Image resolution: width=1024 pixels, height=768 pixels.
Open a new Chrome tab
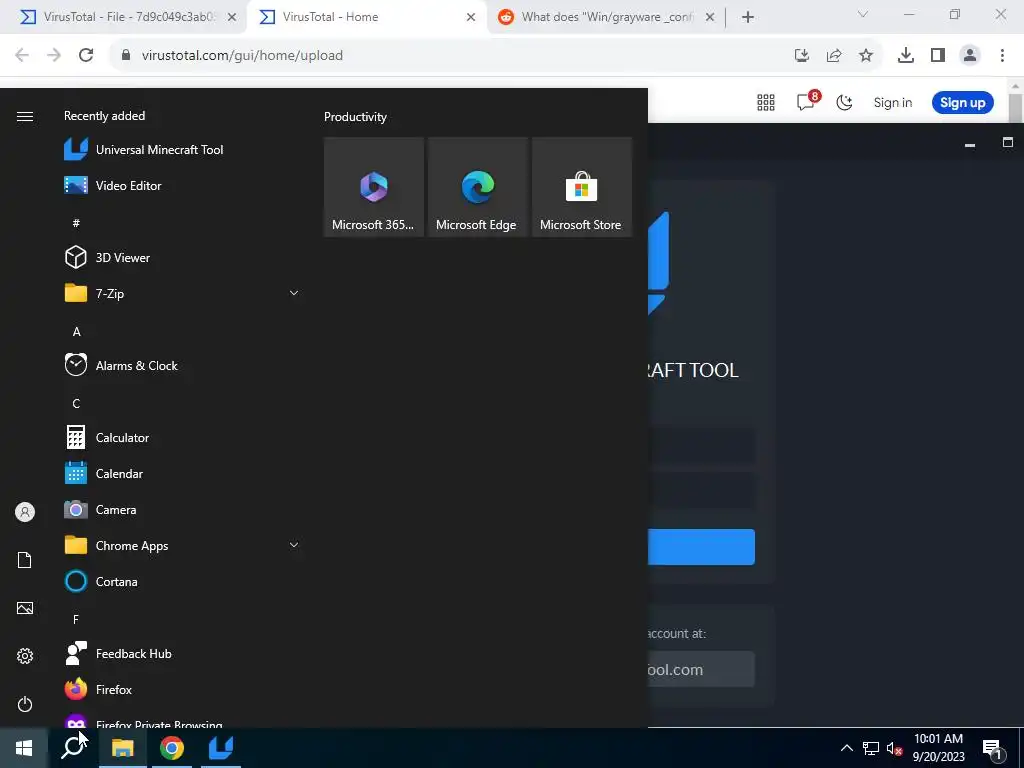coord(748,17)
